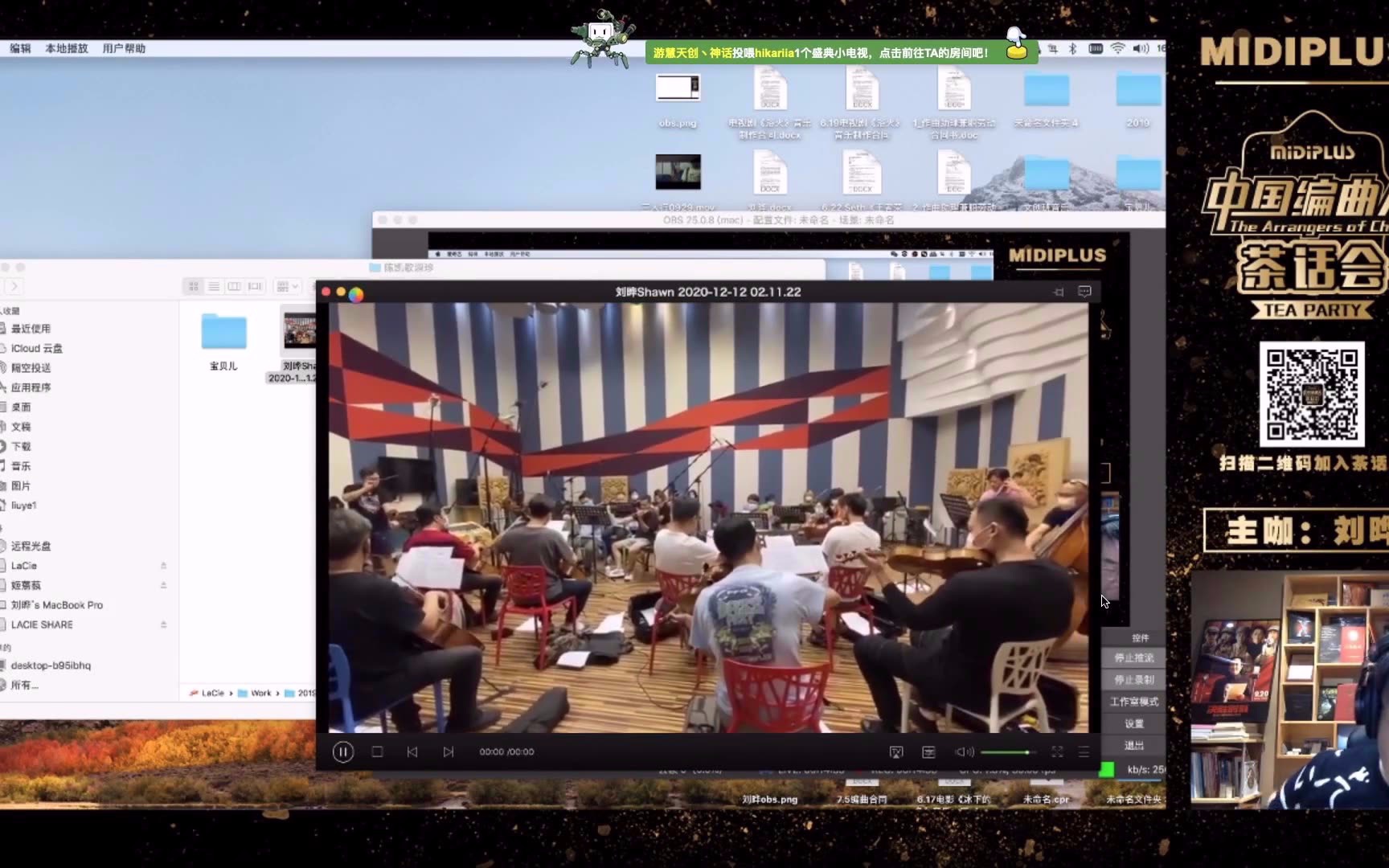This screenshot has width=1389, height=868.
Task: Open 最近使用 in Finder sidebar
Action: pyautogui.click(x=31, y=329)
